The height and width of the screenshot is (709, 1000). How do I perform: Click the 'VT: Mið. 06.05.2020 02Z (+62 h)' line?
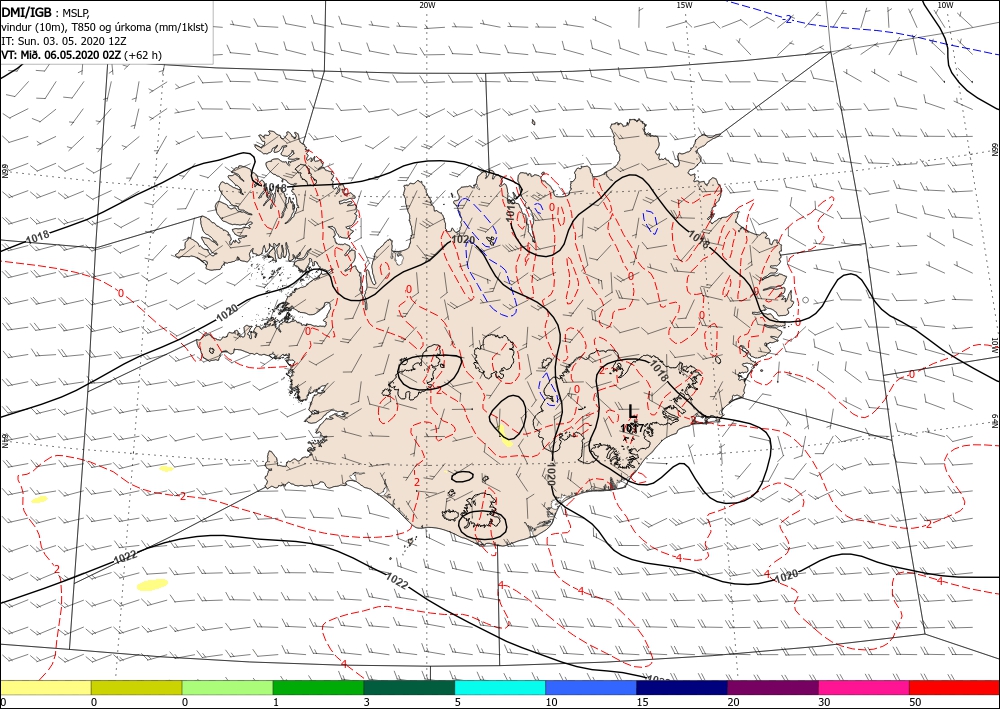[81, 55]
